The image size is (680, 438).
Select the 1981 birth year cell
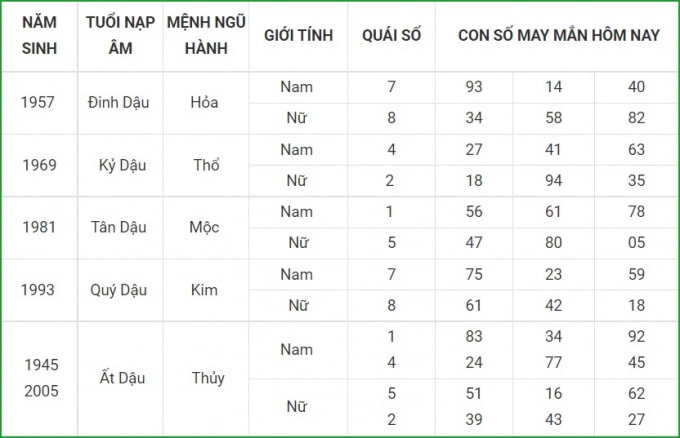click(x=39, y=228)
